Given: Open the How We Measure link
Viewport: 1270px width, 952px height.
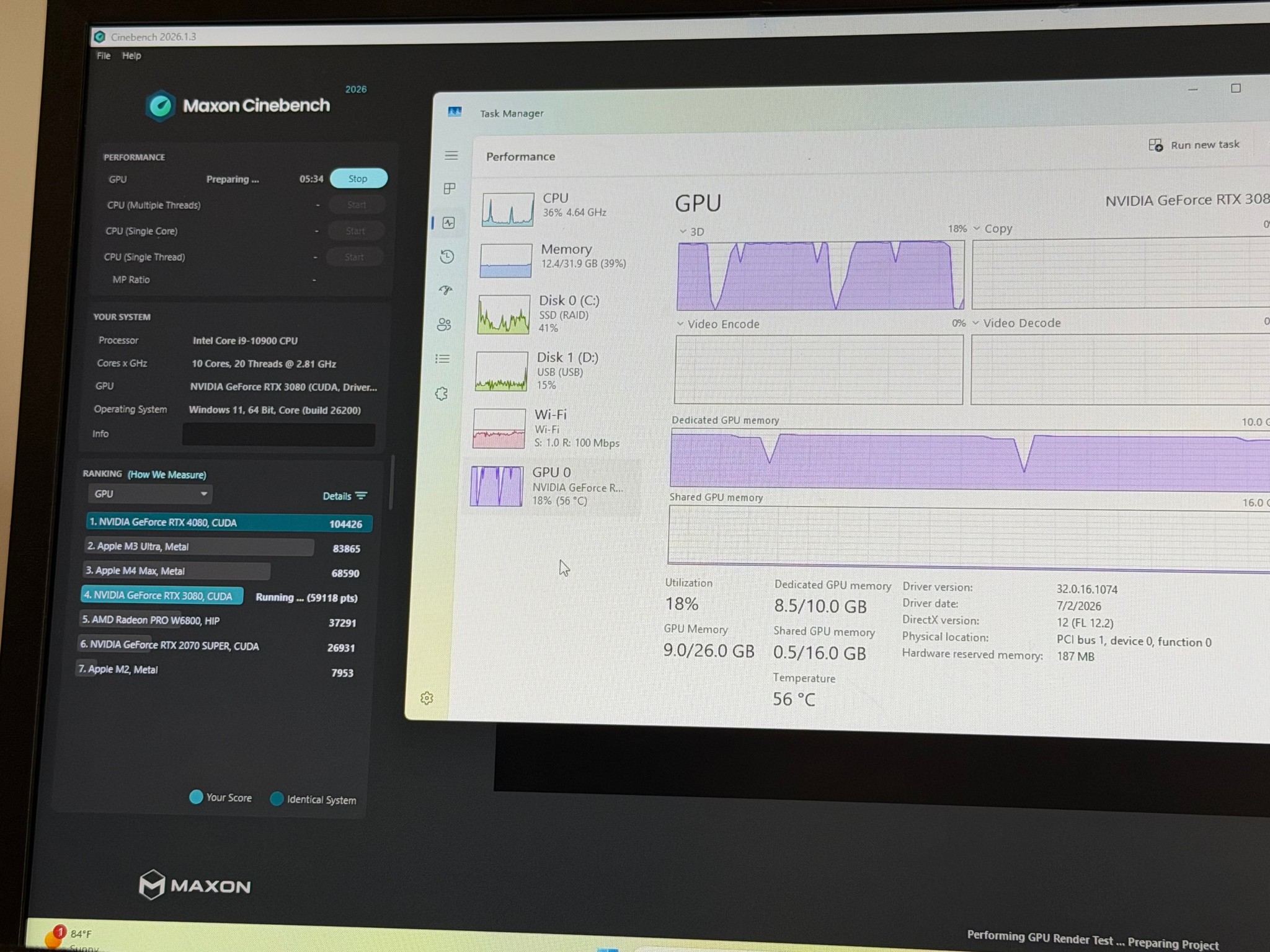Looking at the screenshot, I should (167, 475).
